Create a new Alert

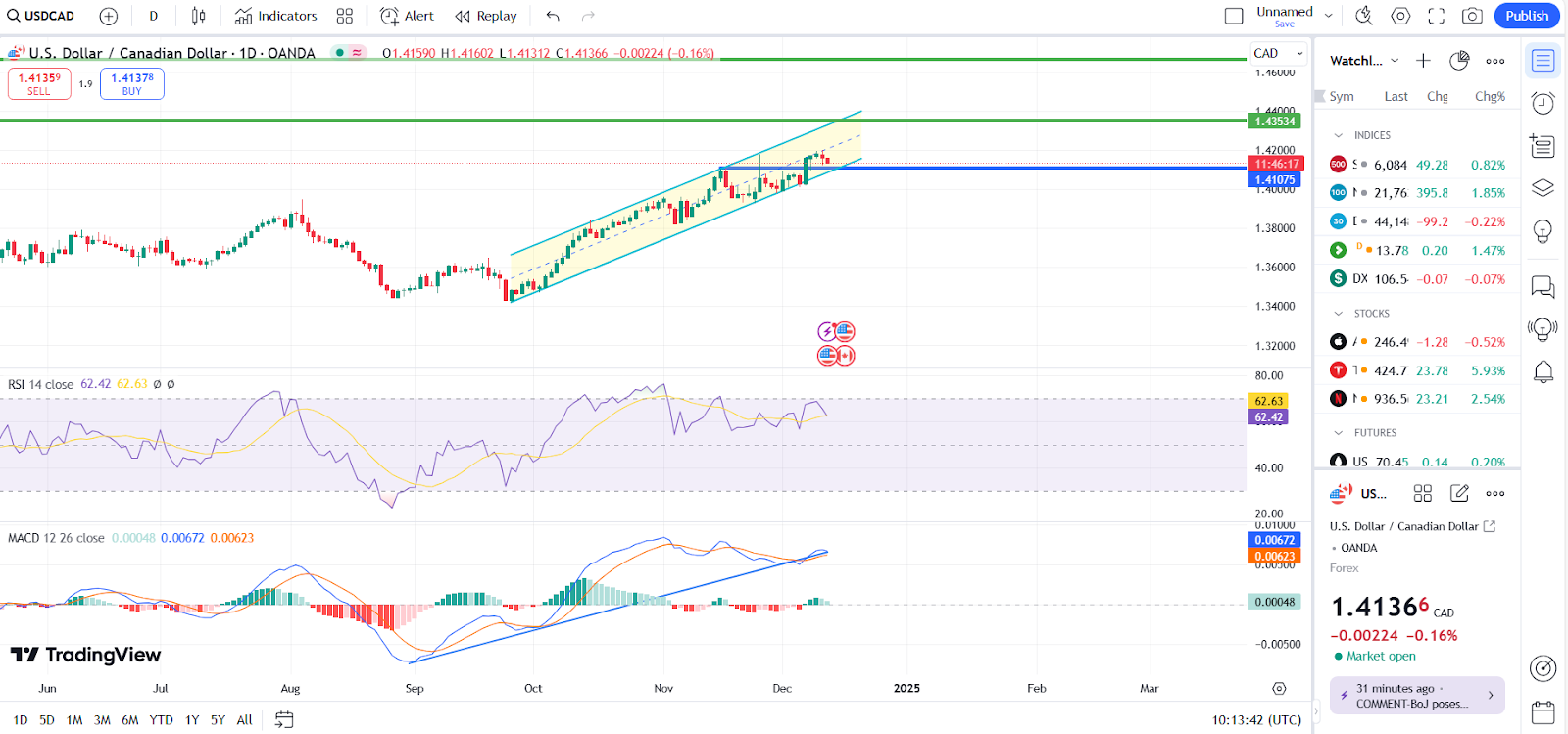pos(407,16)
